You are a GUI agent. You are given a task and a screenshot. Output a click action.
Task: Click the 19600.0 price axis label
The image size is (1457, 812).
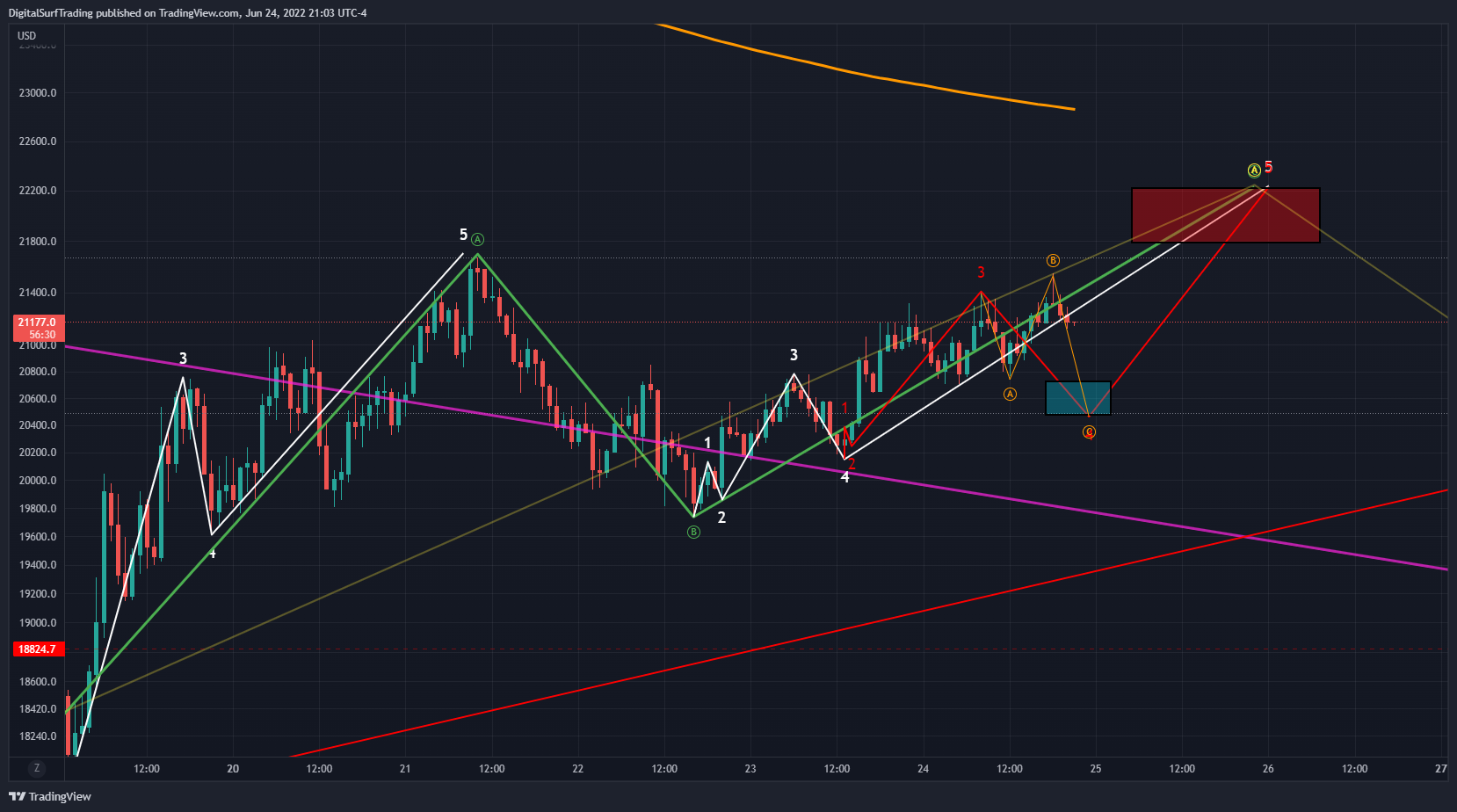39,537
